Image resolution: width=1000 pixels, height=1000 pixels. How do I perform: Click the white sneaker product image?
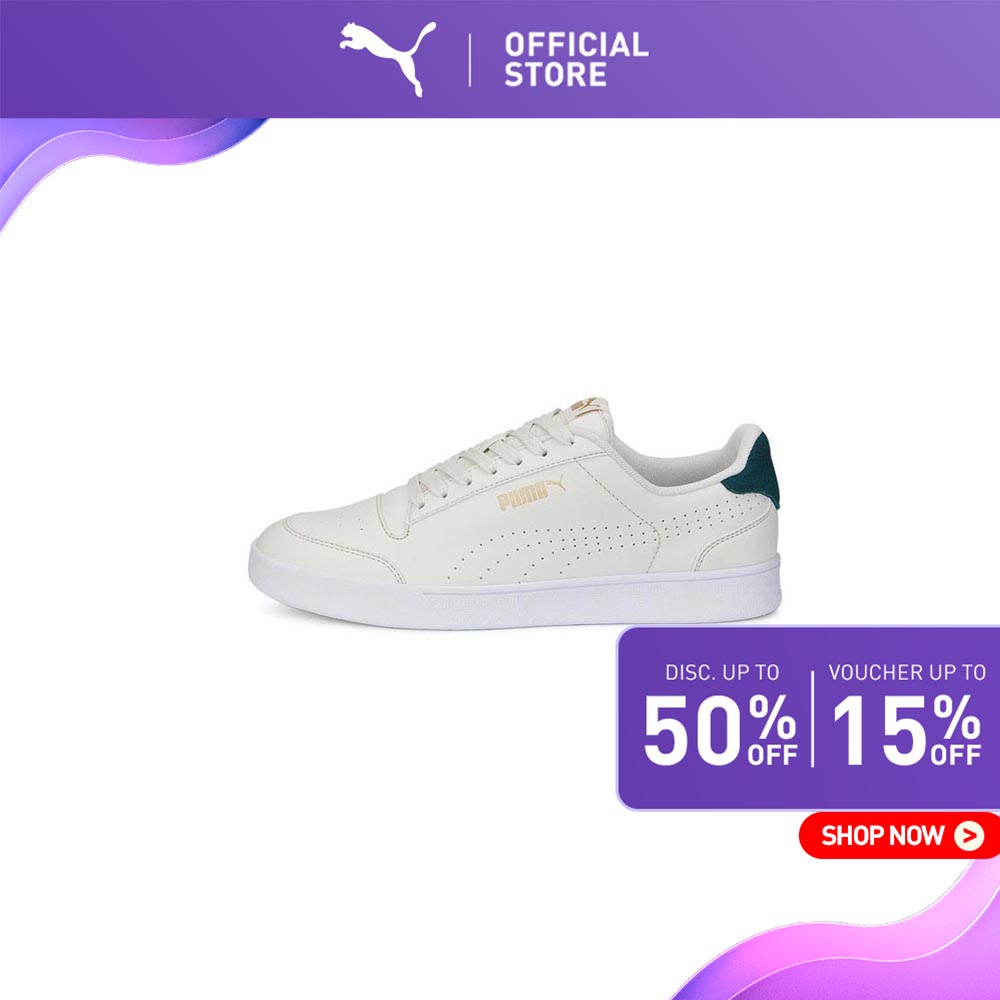pos(515,513)
